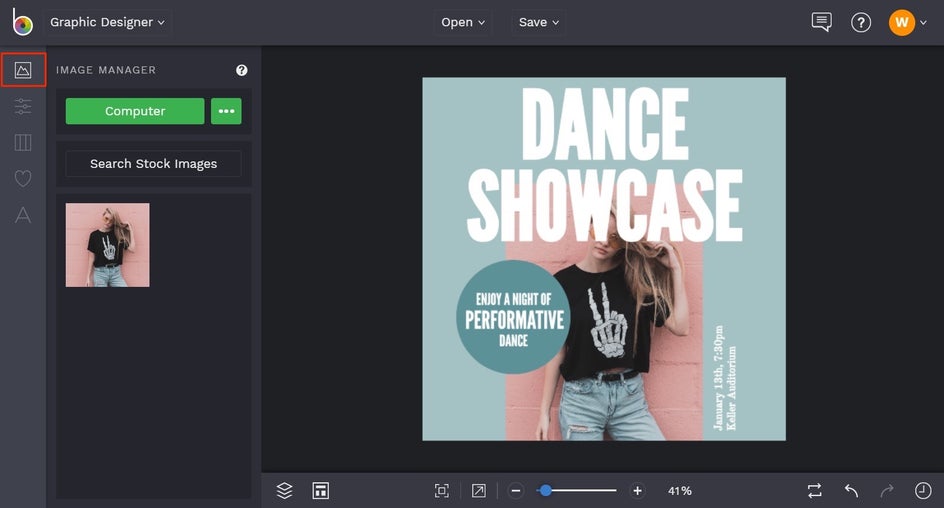Open the History clock icon
The width and height of the screenshot is (944, 508).
(923, 490)
